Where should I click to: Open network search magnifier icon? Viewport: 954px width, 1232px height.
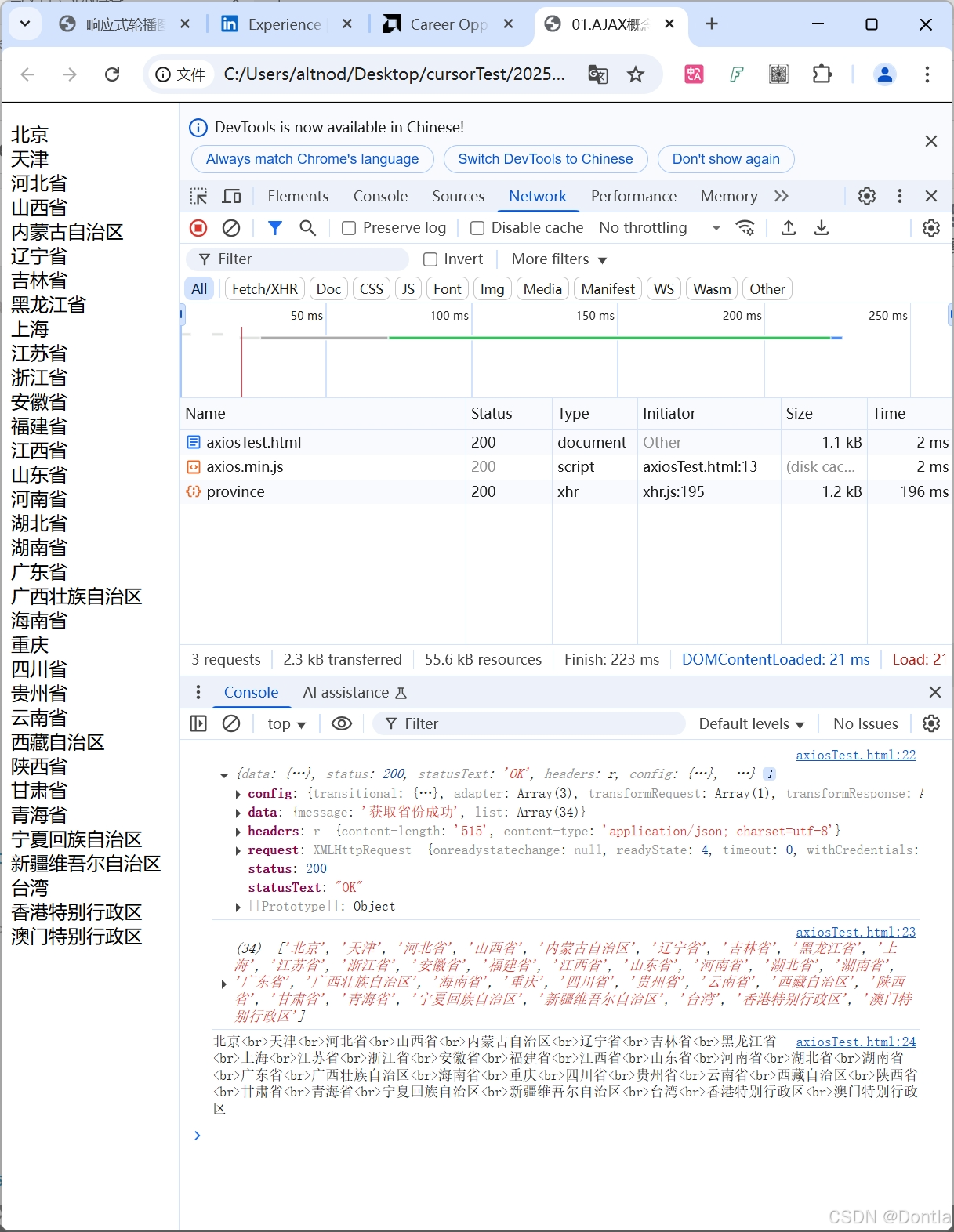pos(308,228)
